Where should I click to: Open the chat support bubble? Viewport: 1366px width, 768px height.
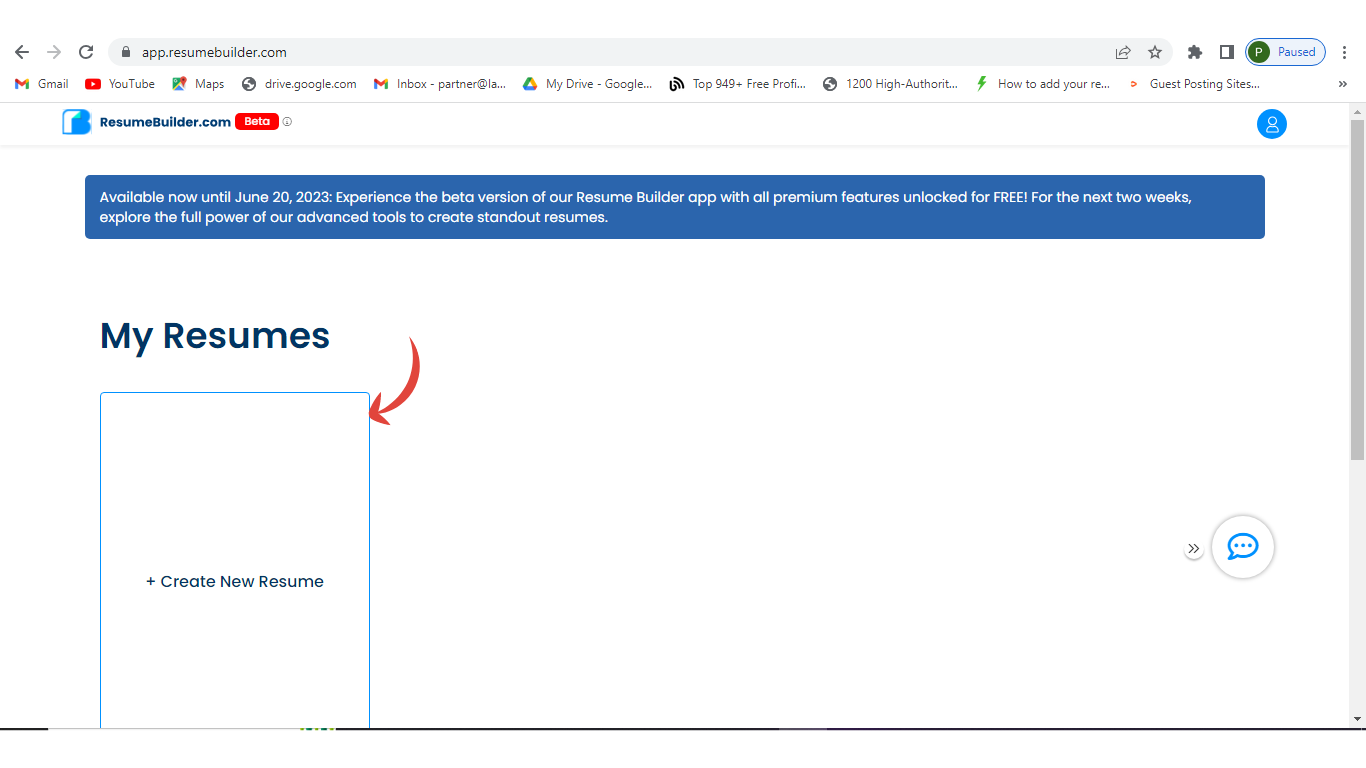click(1242, 547)
